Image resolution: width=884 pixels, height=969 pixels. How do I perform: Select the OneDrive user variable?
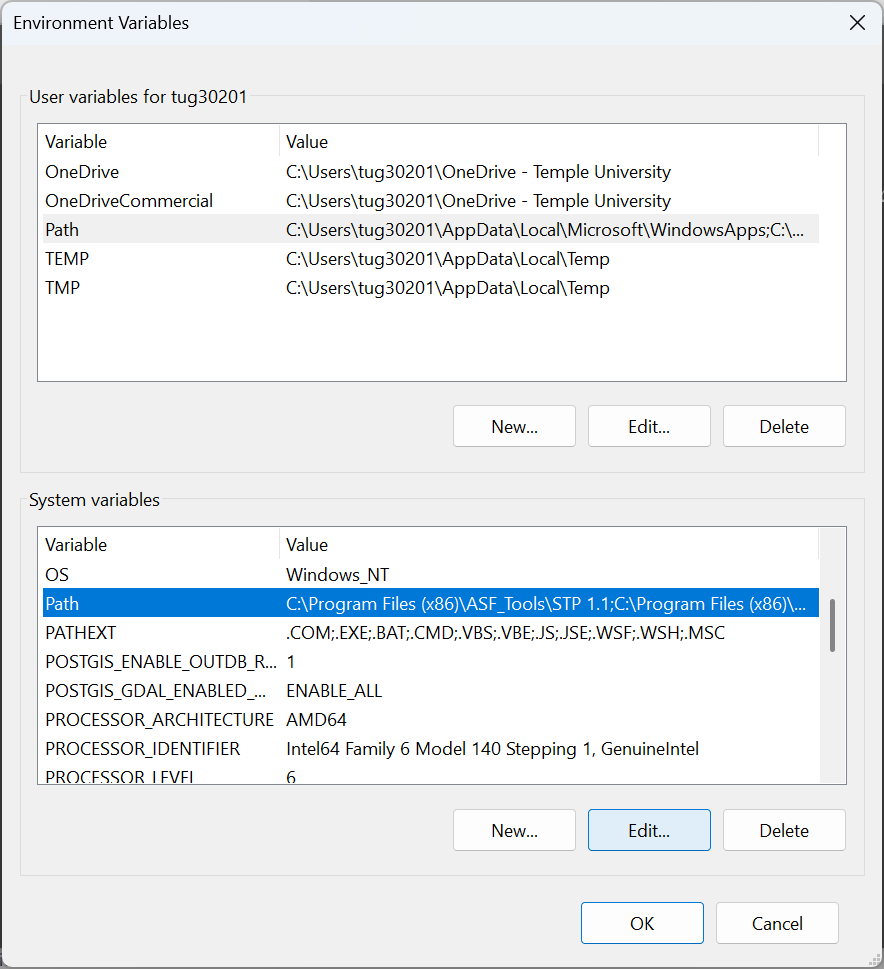[x=82, y=172]
